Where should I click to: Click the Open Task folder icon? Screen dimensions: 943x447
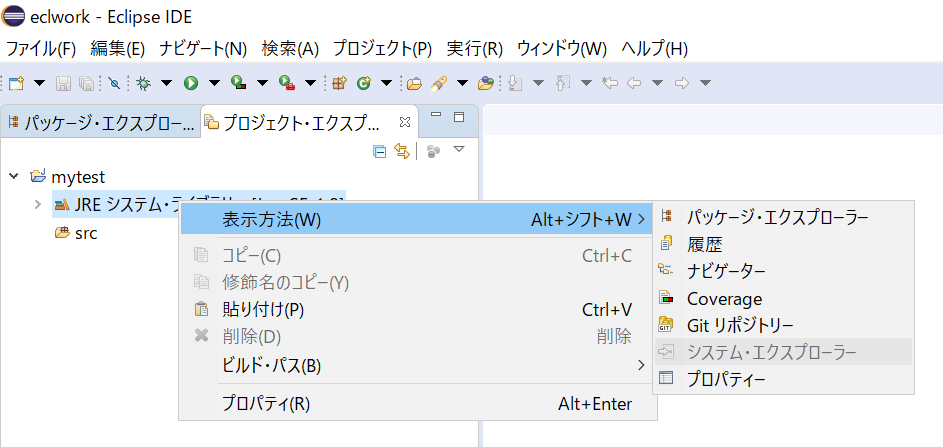[486, 83]
